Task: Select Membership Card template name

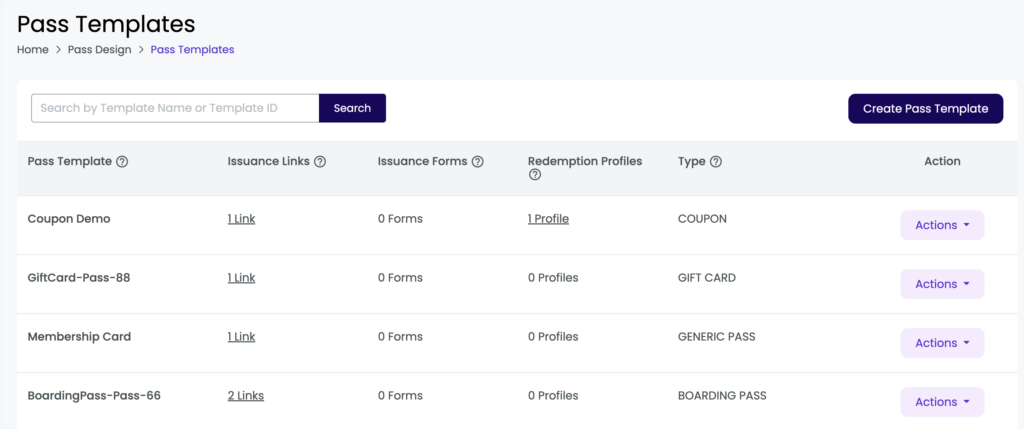Action: click(x=79, y=337)
